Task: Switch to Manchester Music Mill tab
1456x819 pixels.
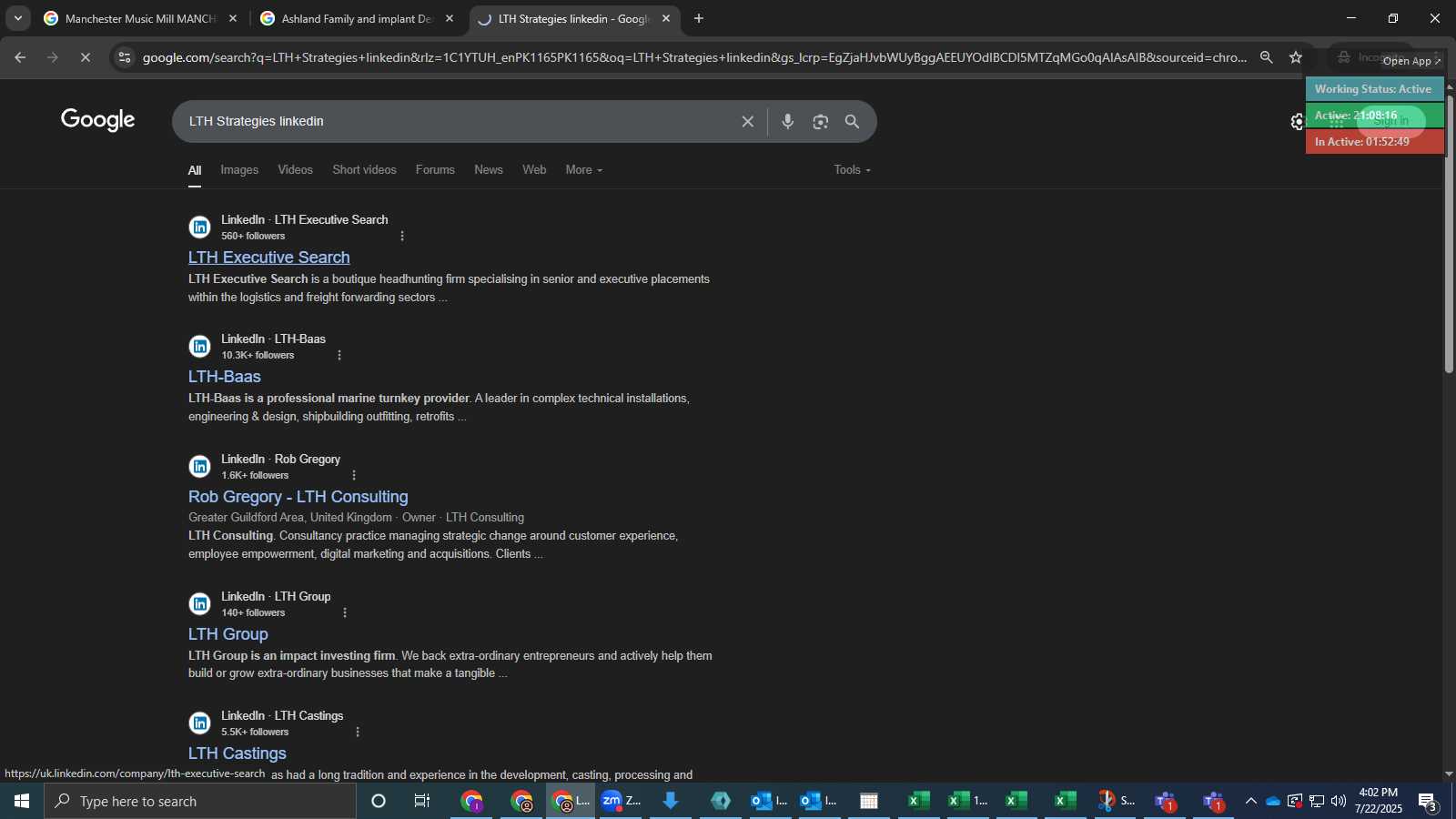Action: tap(141, 18)
